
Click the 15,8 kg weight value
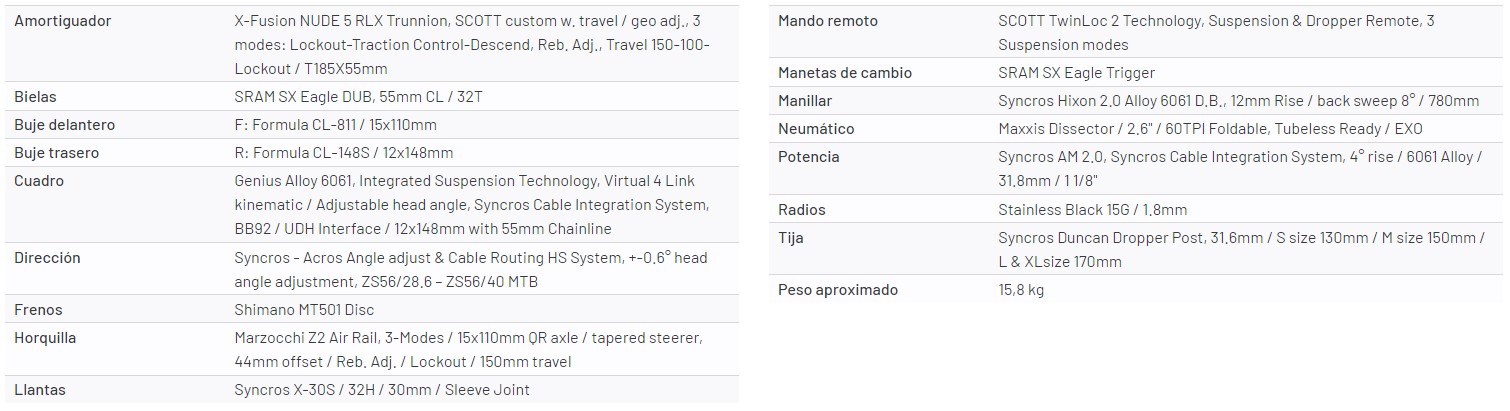click(1021, 290)
